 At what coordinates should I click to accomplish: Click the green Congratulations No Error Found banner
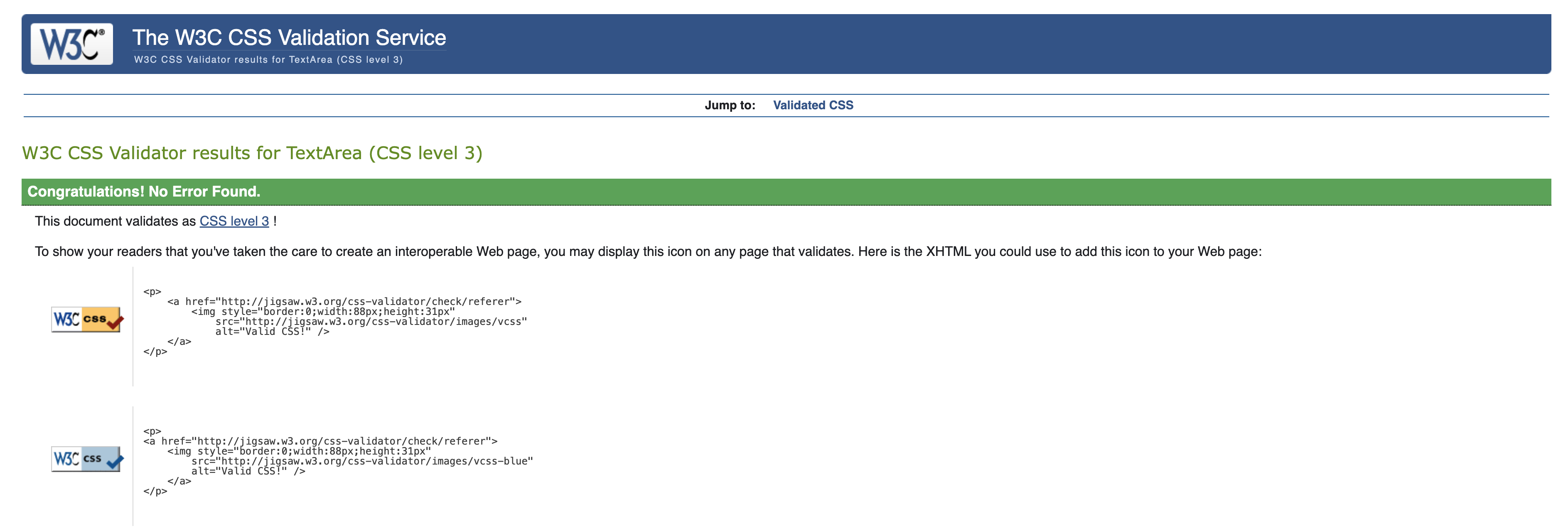pyautogui.click(x=144, y=192)
